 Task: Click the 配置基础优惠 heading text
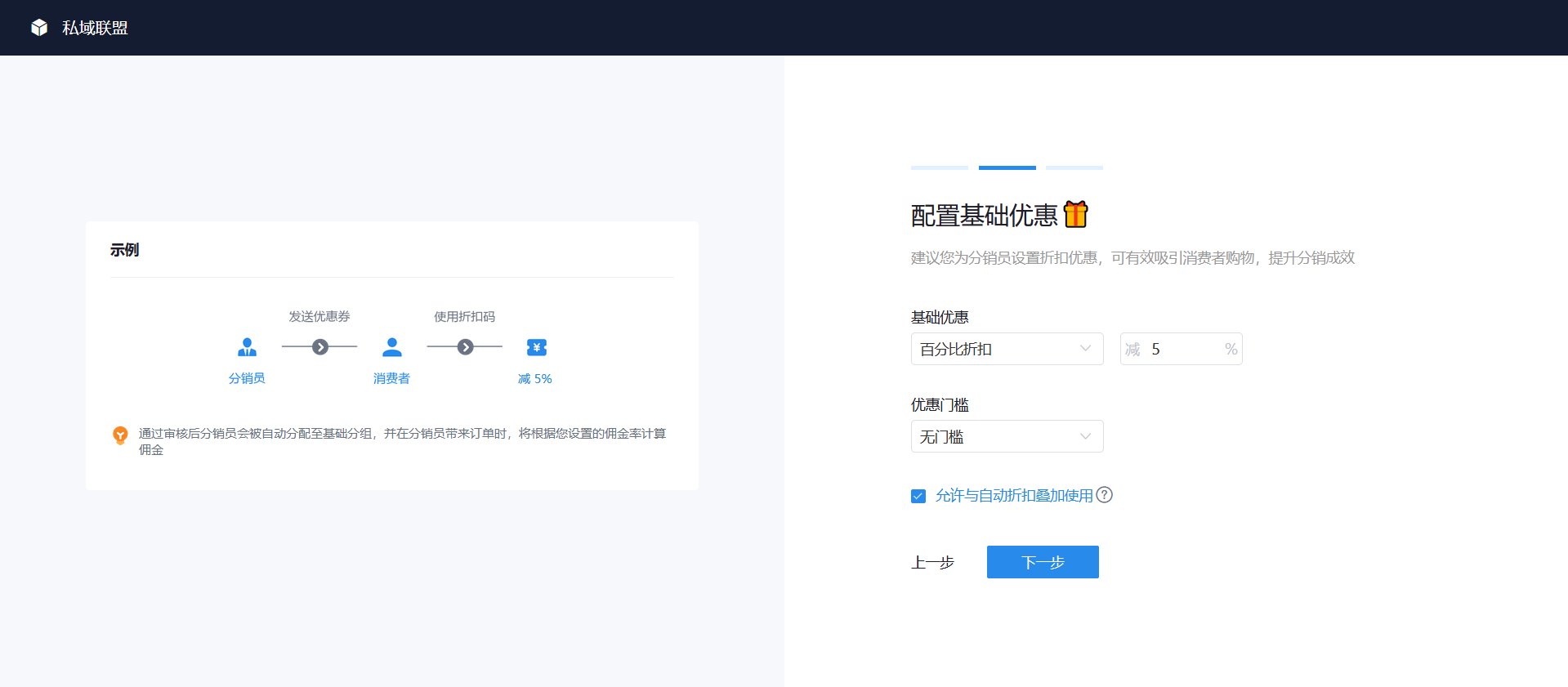[985, 215]
